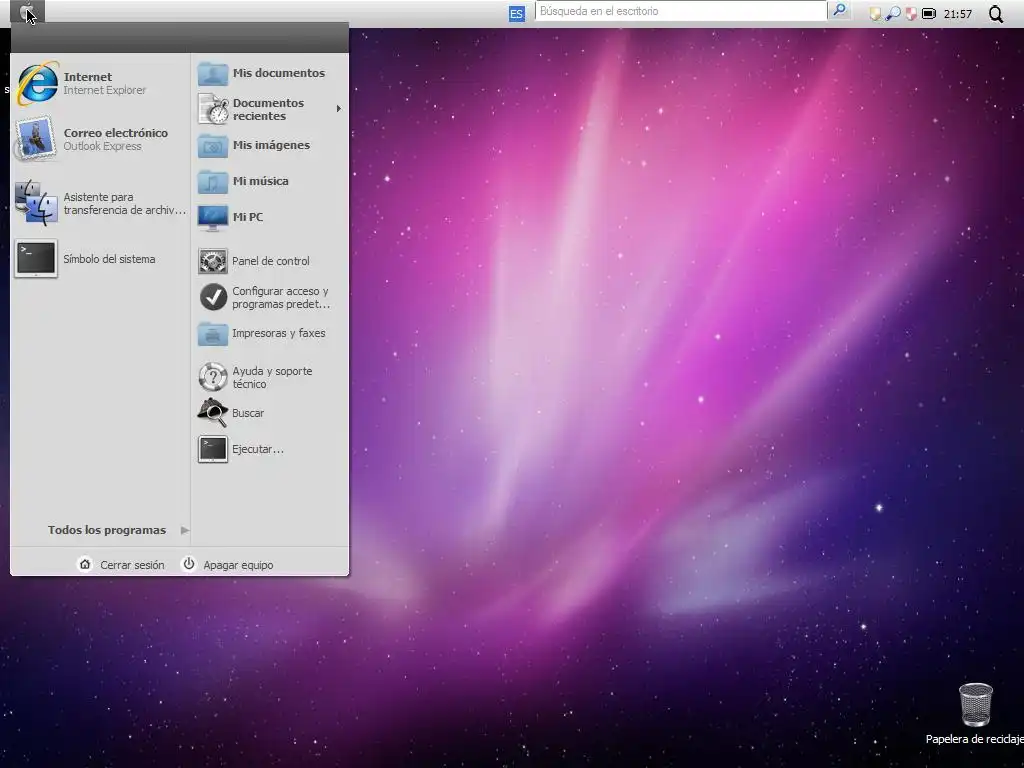Click Cerrar sesión house icon
Screen dimensions: 1024x768
[85, 564]
